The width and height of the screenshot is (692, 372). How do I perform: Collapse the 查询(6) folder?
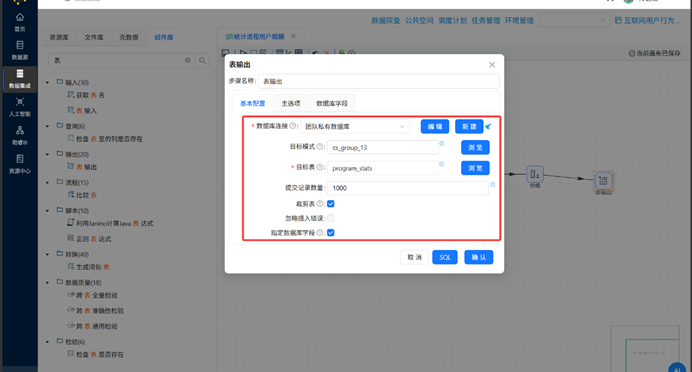[48, 126]
